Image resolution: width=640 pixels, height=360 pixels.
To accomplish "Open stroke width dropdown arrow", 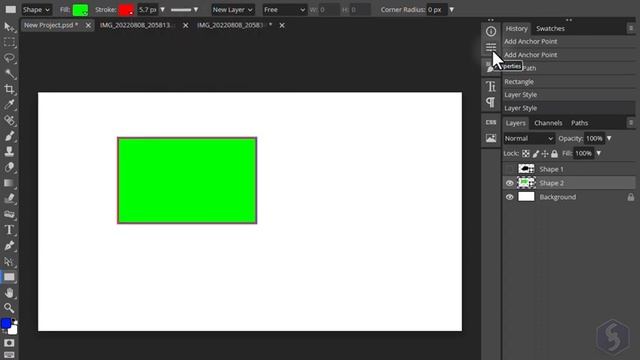I will (x=162, y=9).
